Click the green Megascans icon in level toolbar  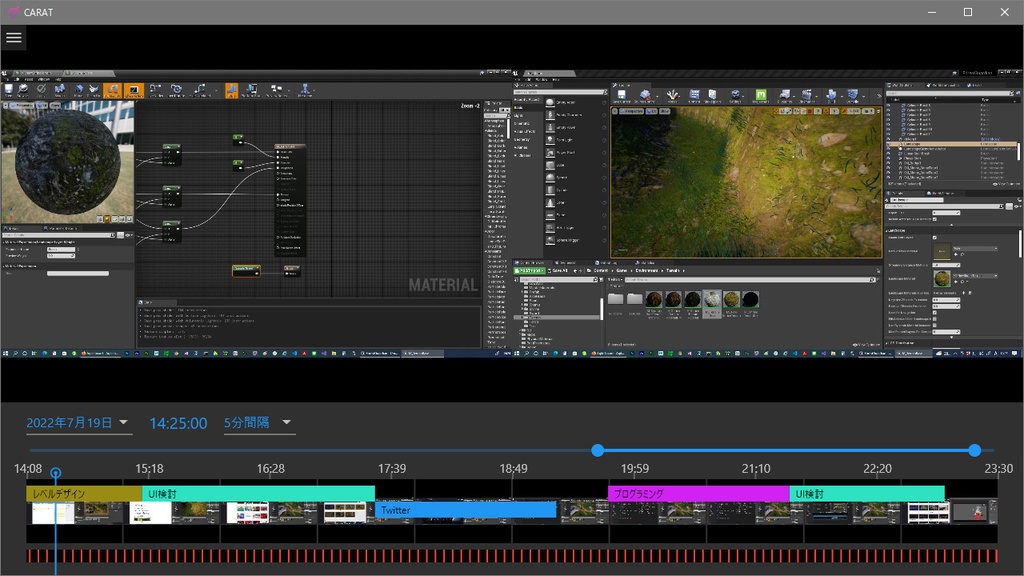tap(760, 94)
